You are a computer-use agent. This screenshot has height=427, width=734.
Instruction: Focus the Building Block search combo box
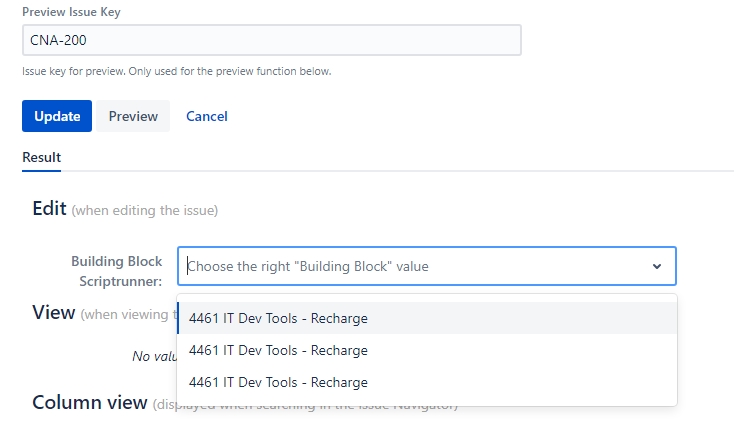click(410, 267)
